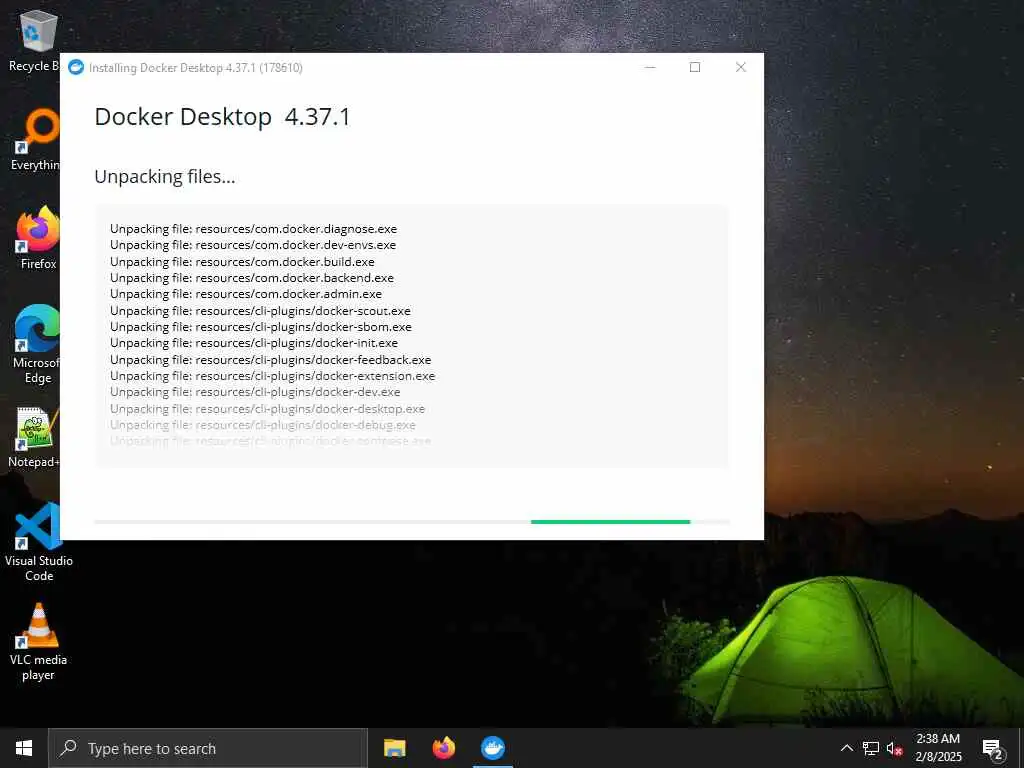Click the docker-extension.exe log line
1024x768 pixels.
point(272,376)
